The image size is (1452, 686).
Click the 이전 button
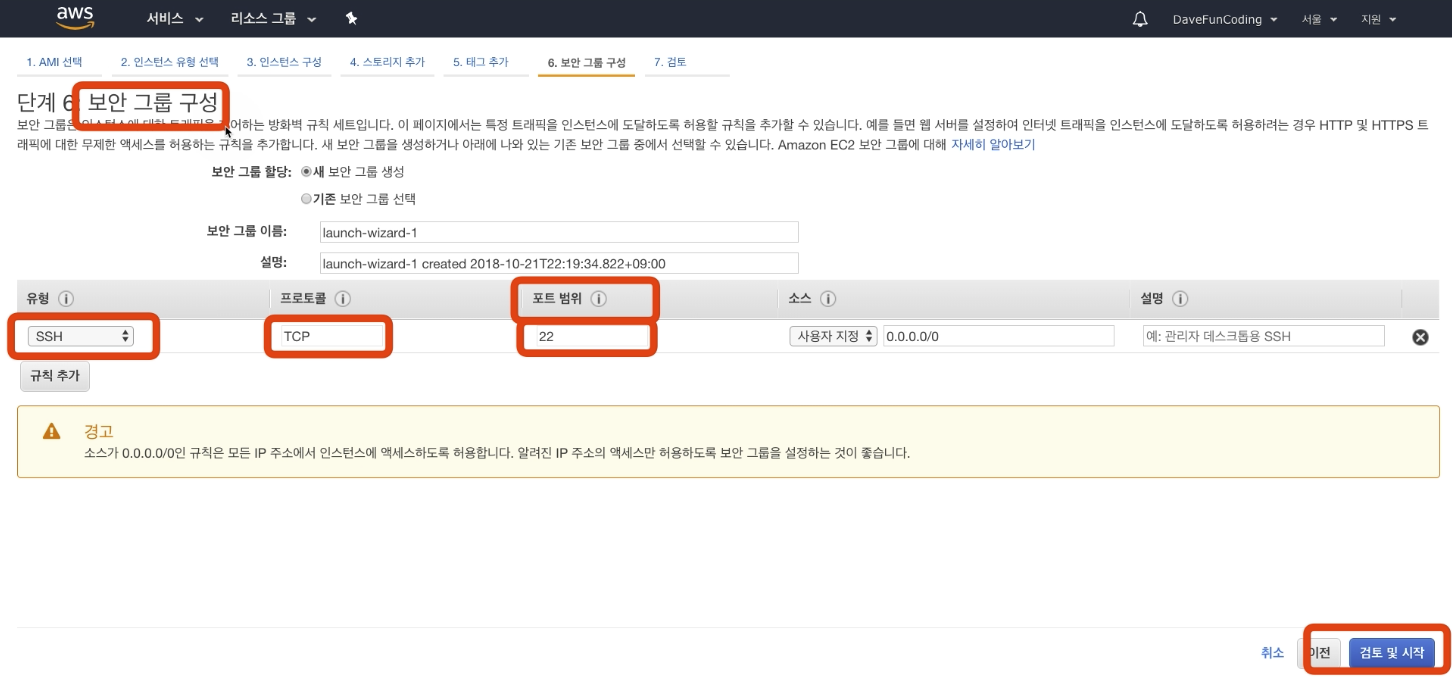click(x=1320, y=653)
